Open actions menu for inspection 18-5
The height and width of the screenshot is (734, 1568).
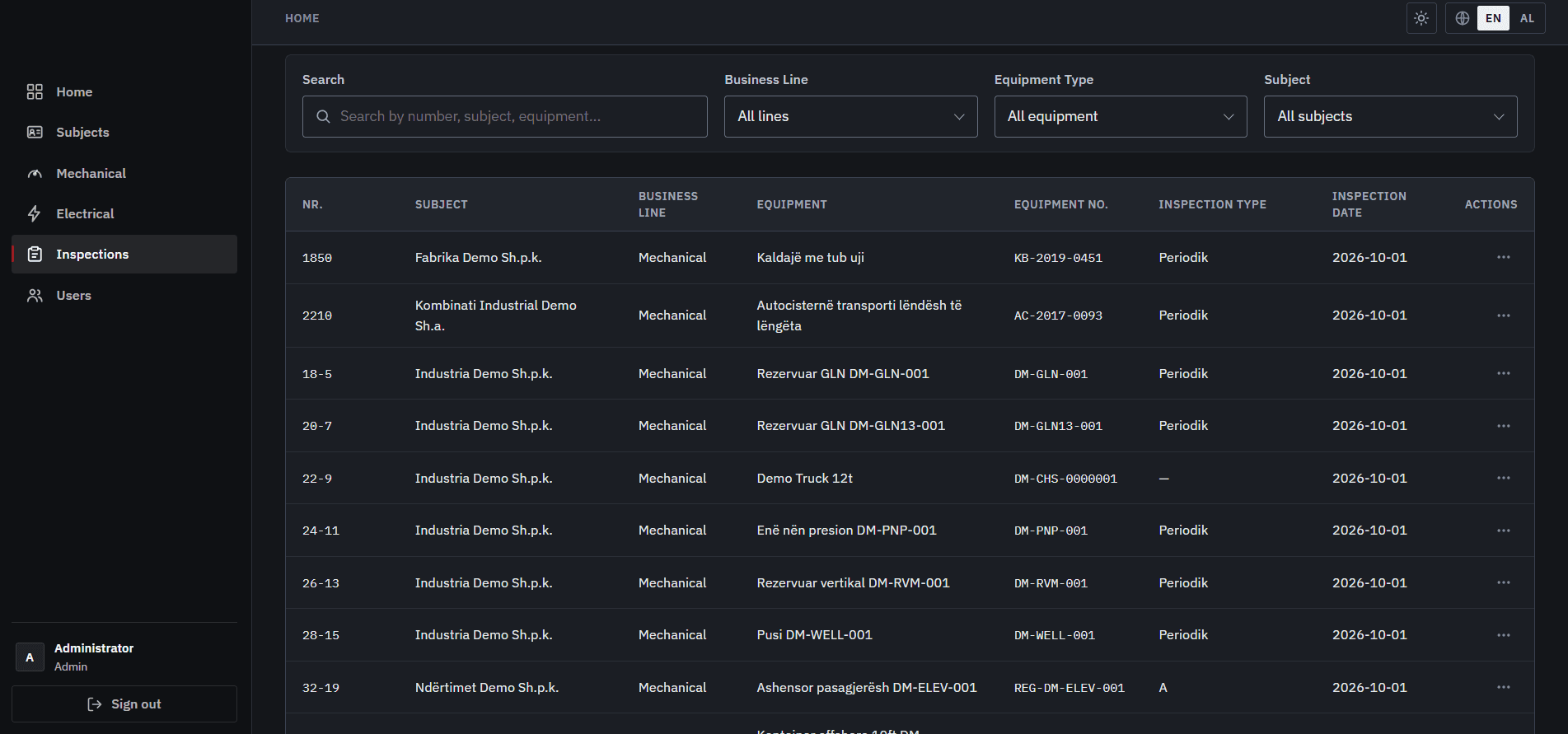tap(1504, 374)
